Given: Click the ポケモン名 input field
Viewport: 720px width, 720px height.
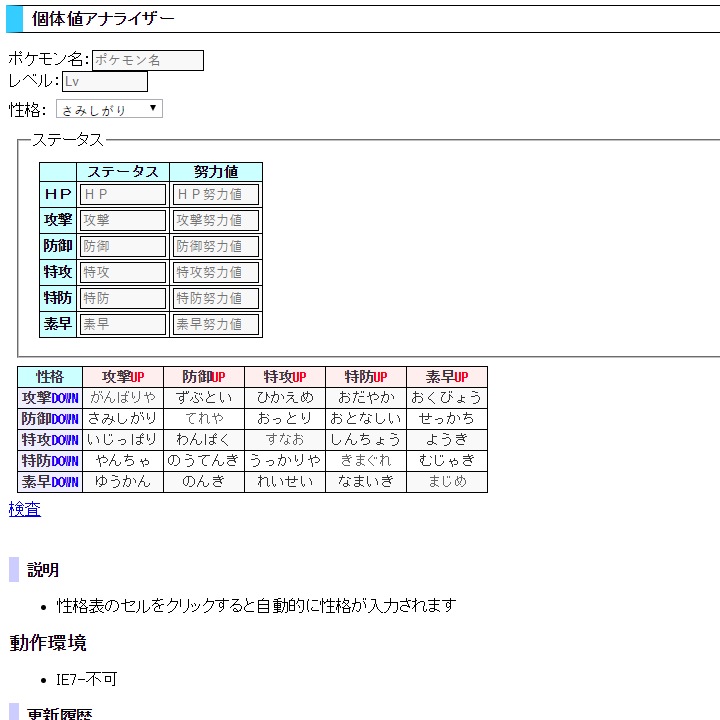Looking at the screenshot, I should (148, 61).
